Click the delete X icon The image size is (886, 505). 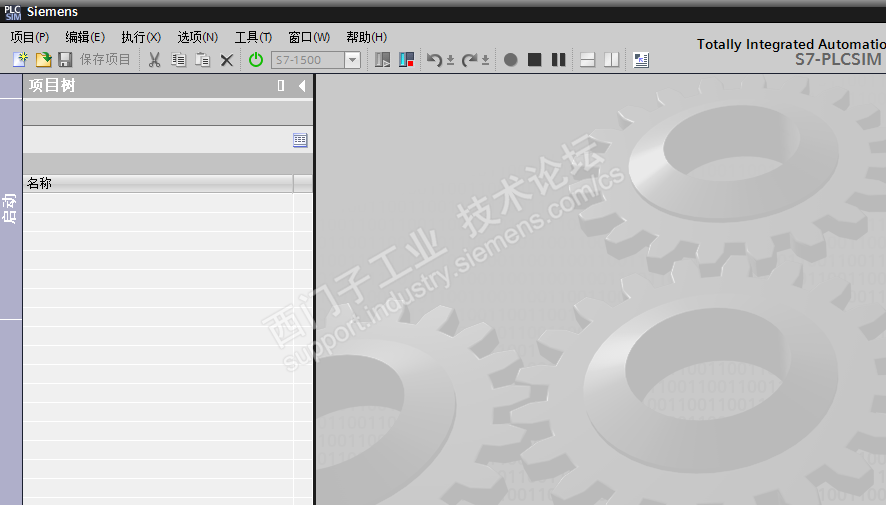227,60
